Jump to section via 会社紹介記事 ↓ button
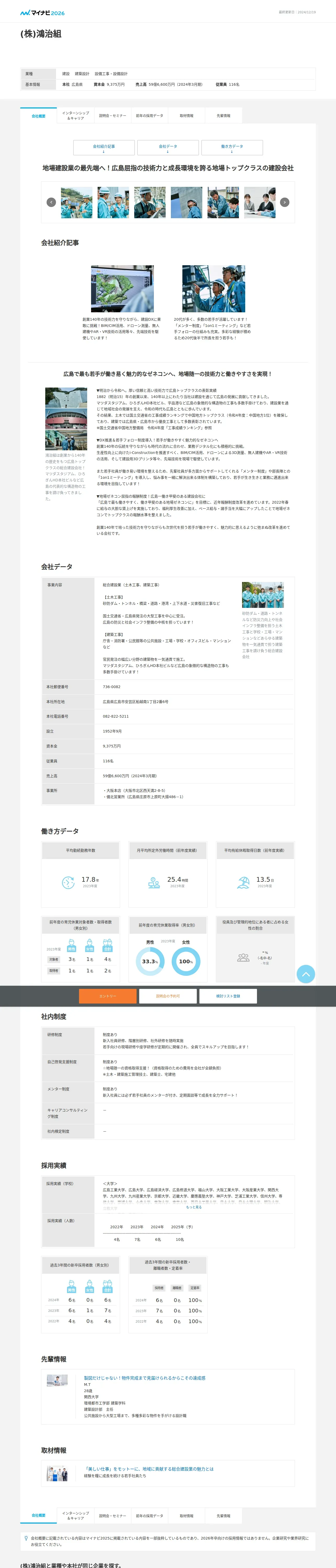 tap(104, 148)
